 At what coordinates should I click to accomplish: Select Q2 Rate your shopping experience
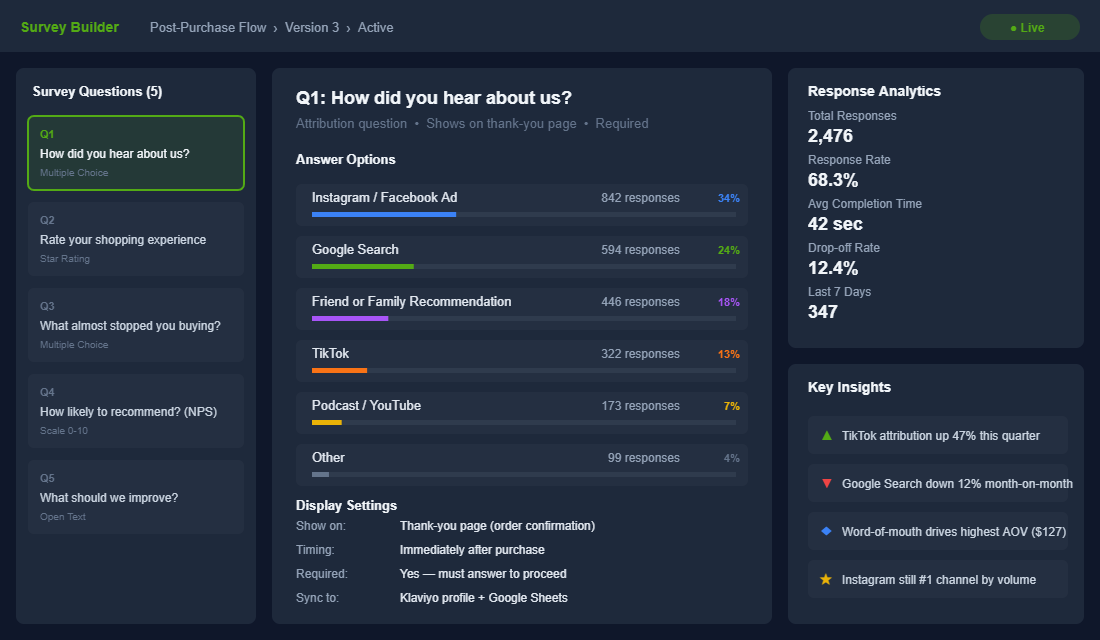(x=136, y=238)
